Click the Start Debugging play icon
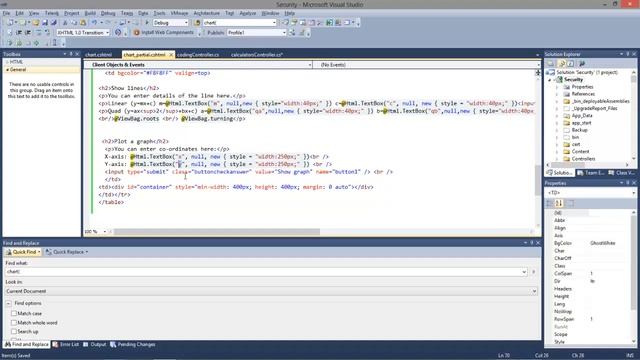This screenshot has width=640, height=360. 147,23
